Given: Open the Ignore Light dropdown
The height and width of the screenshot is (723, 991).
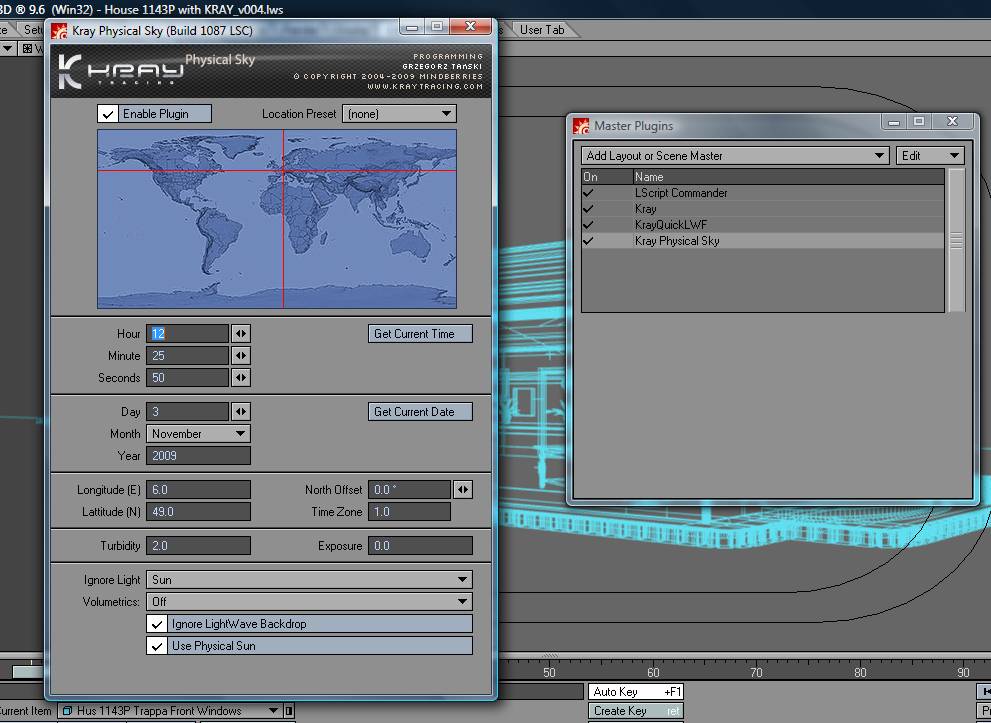Looking at the screenshot, I should click(x=309, y=580).
